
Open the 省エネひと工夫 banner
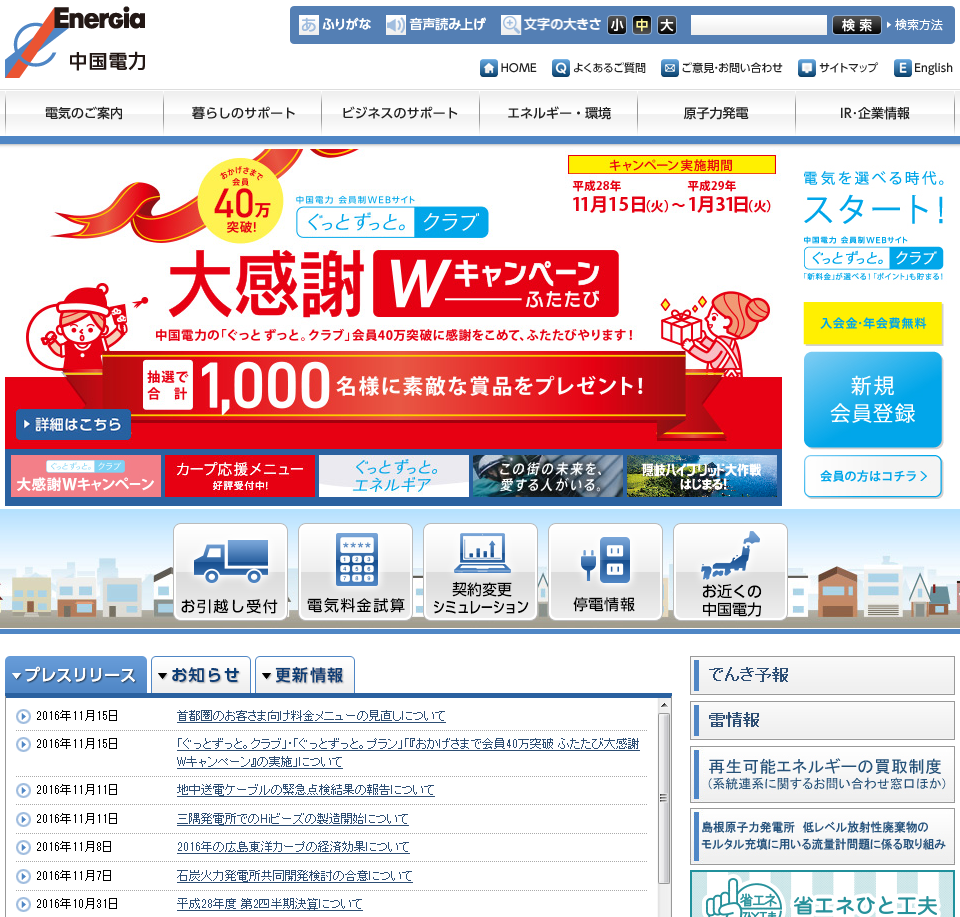pos(822,894)
